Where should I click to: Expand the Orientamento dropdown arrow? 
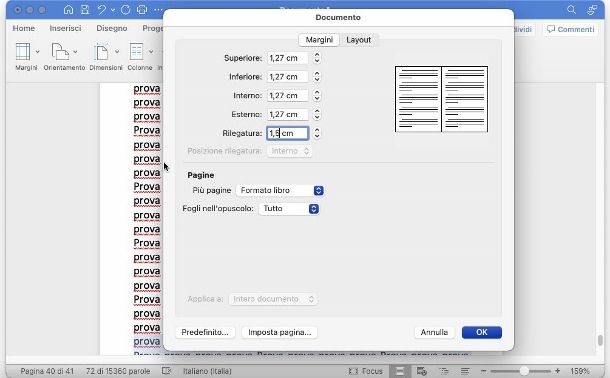[x=75, y=52]
